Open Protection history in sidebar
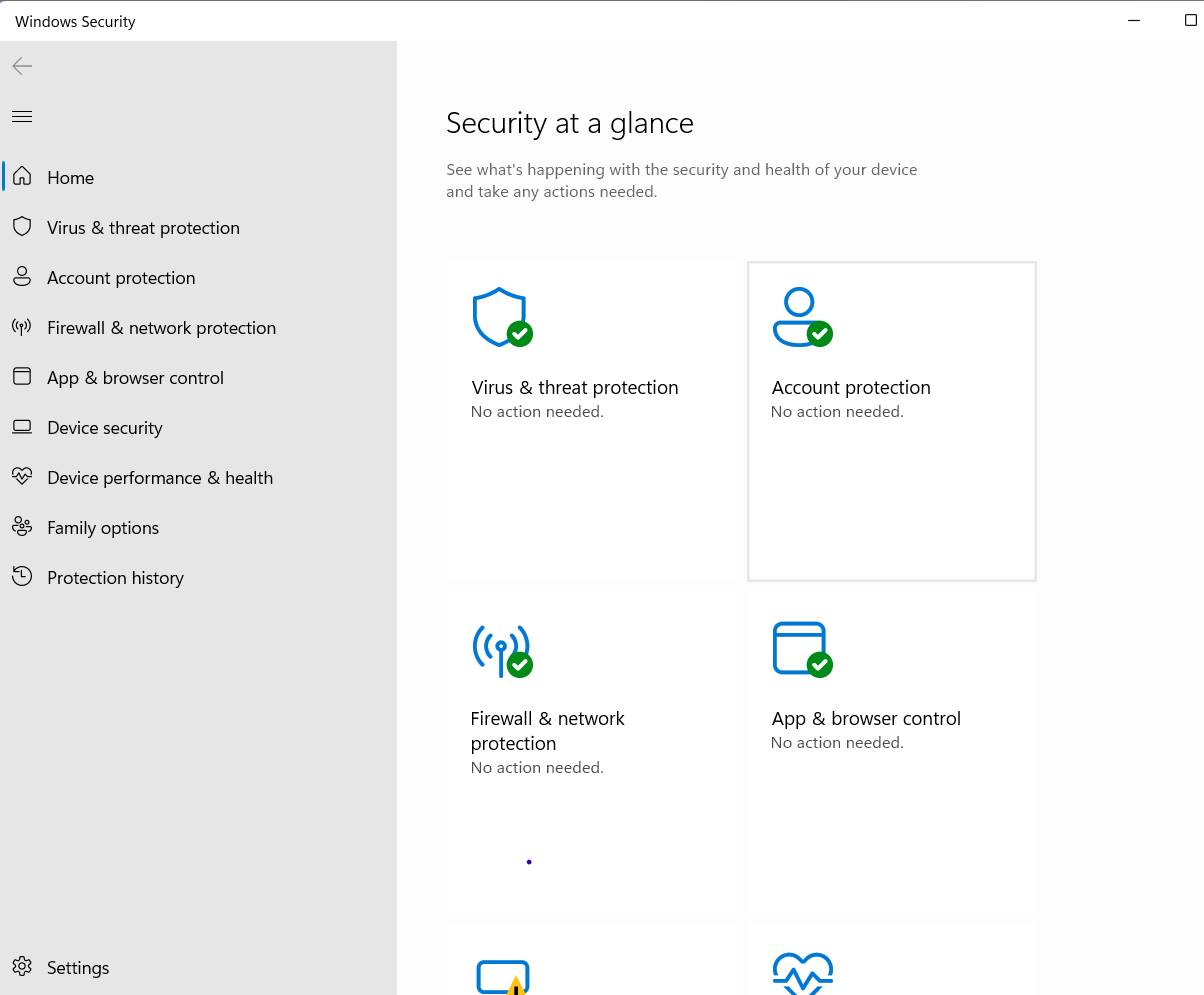Screen dimensions: 1204x995 pyautogui.click(x=115, y=578)
